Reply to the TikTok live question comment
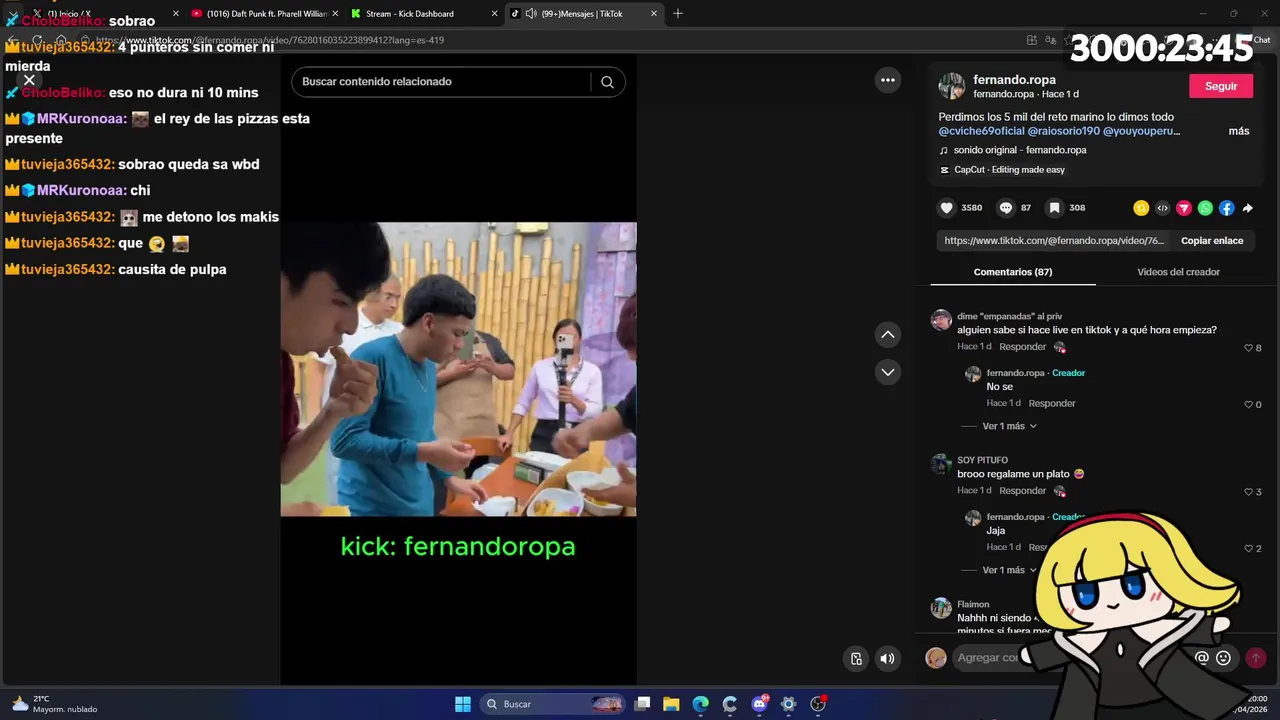1280x720 pixels. point(1022,347)
